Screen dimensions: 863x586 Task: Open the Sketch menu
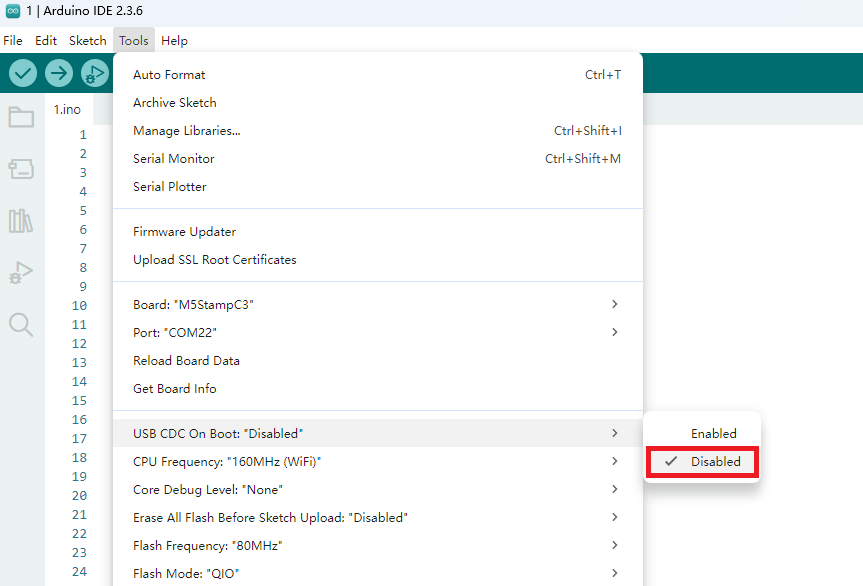pyautogui.click(x=88, y=41)
